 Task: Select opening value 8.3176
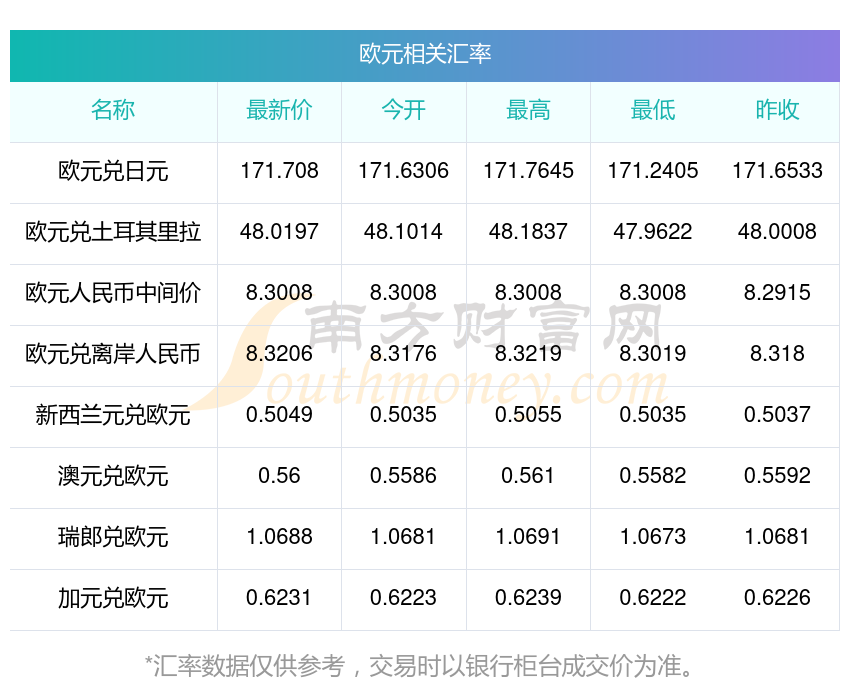pyautogui.click(x=403, y=354)
